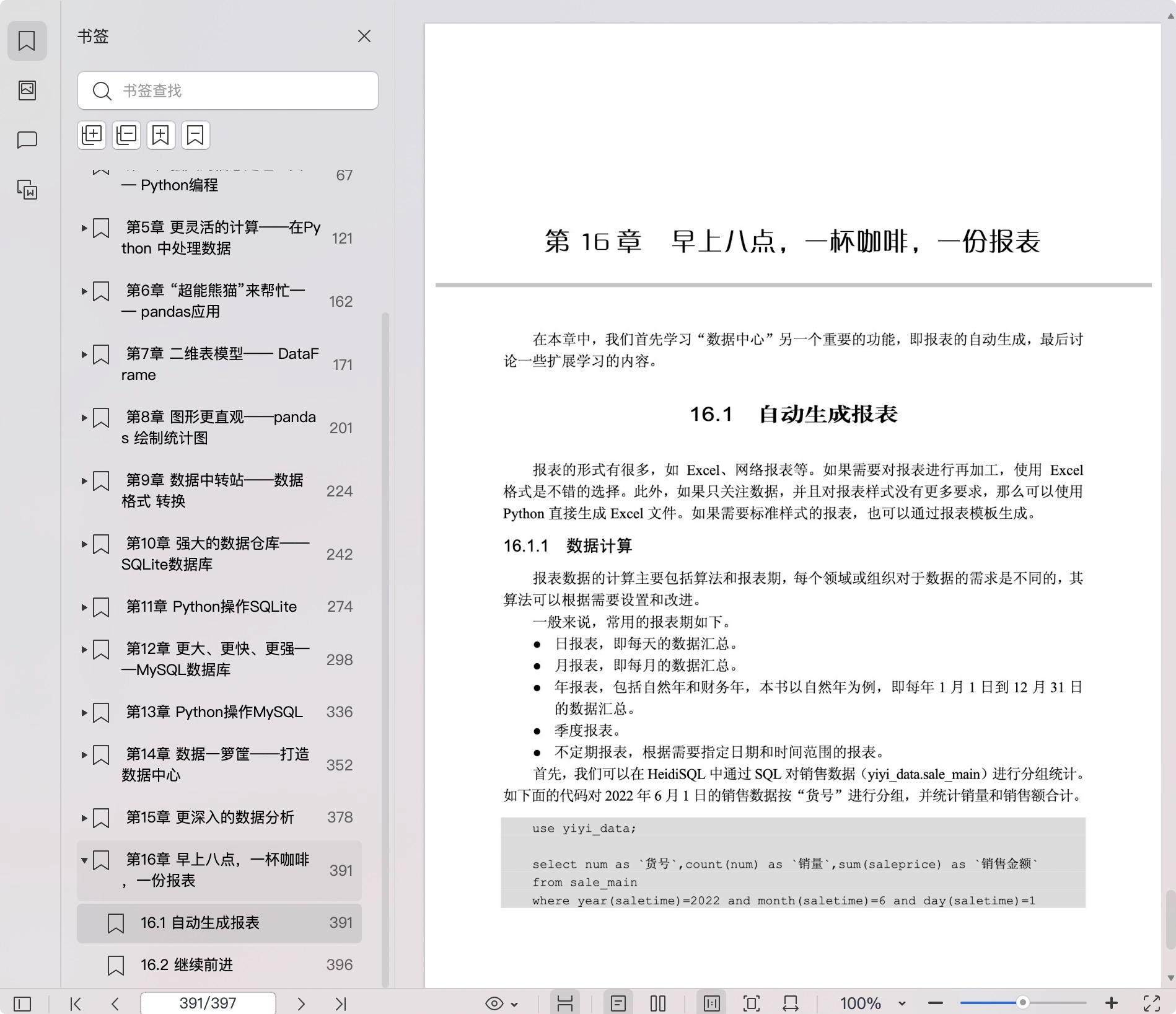Expand the 第14章 bookmark

tap(84, 755)
